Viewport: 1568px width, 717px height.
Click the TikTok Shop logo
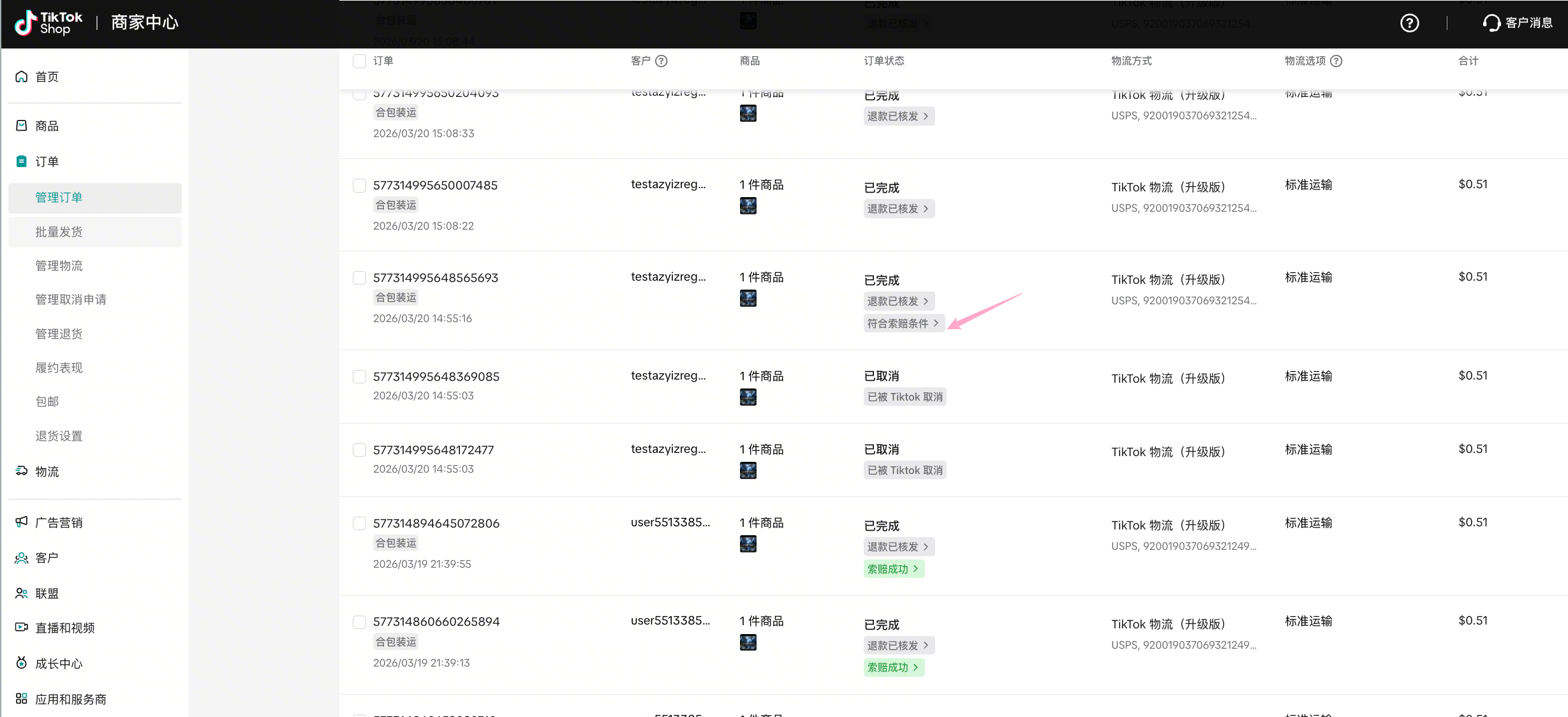[x=48, y=23]
